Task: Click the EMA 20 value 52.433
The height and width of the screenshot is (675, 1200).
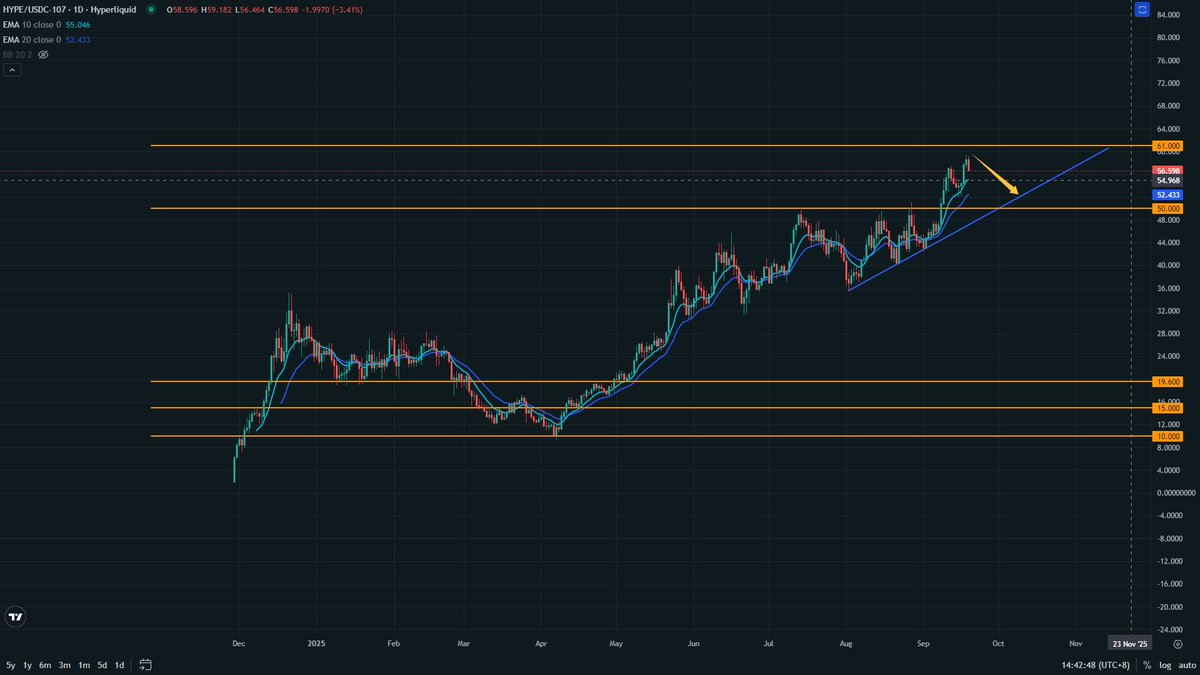Action: [76, 39]
